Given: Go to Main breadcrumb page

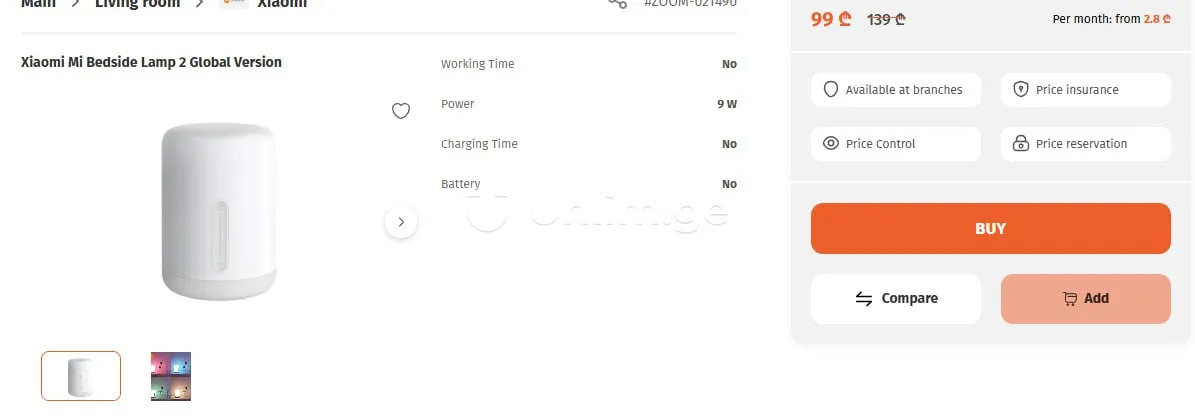Looking at the screenshot, I should [x=38, y=4].
